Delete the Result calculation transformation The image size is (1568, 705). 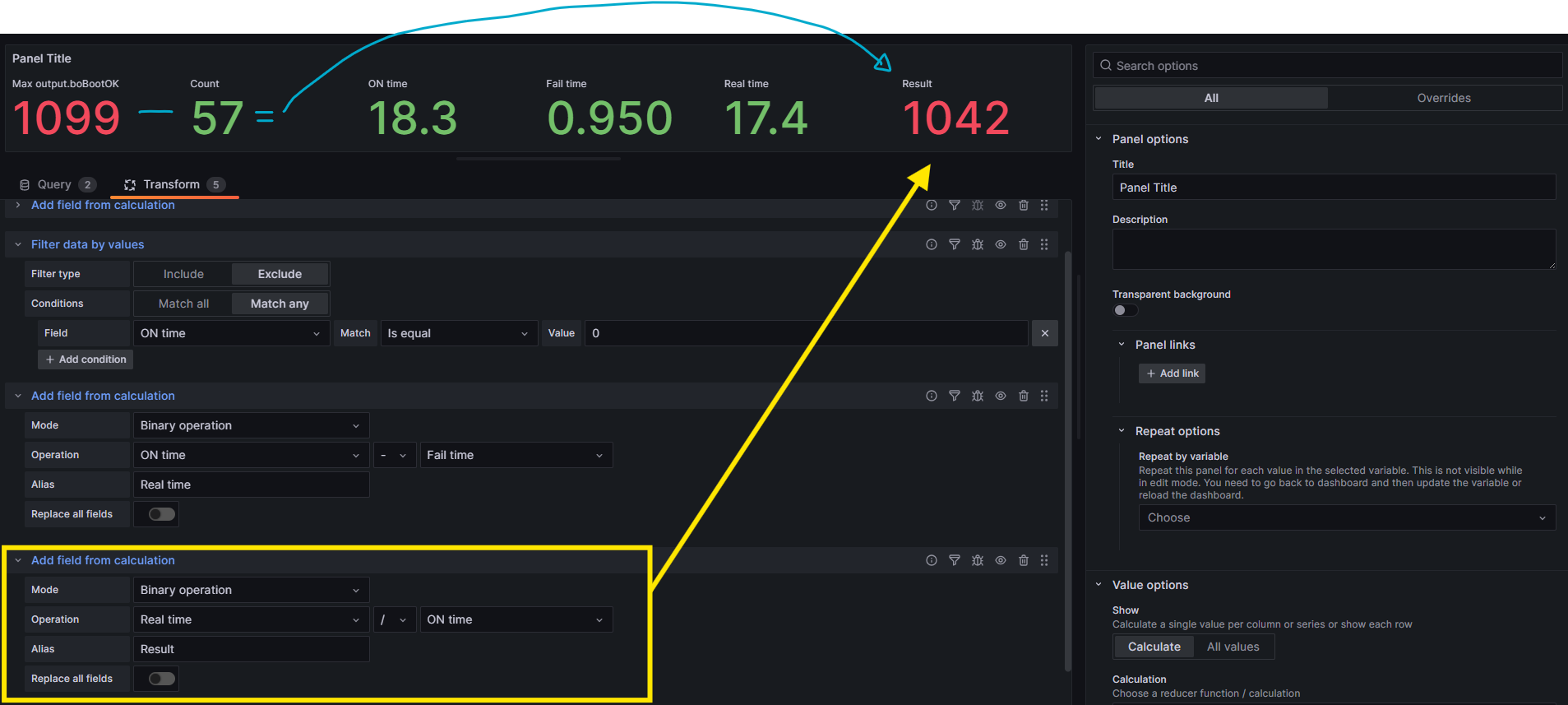[x=1024, y=560]
